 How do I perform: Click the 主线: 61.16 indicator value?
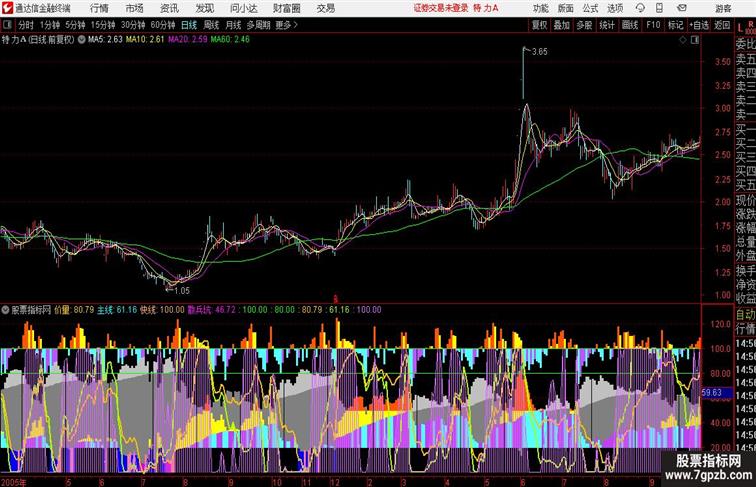[x=117, y=310]
